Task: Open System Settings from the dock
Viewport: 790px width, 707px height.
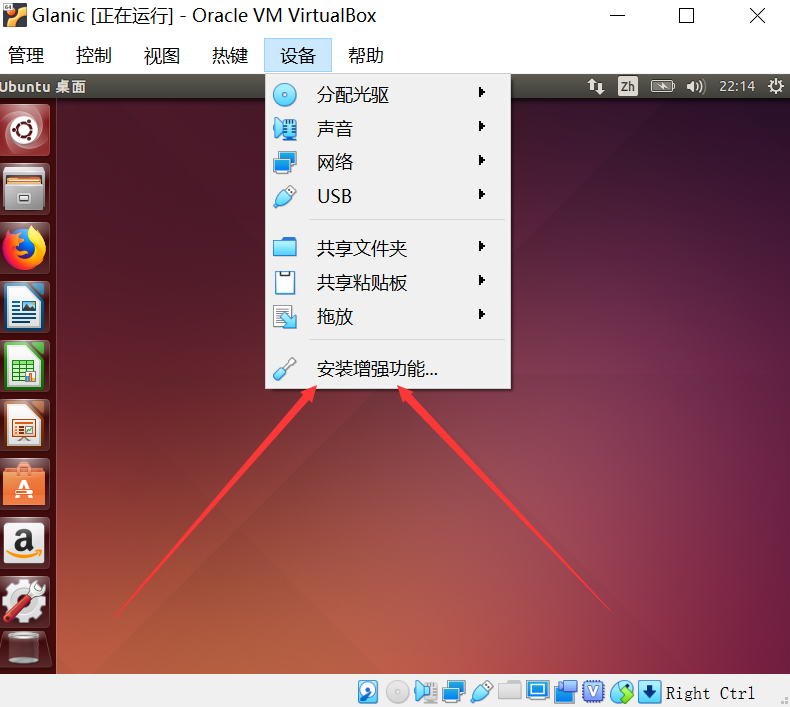Action: click(24, 602)
